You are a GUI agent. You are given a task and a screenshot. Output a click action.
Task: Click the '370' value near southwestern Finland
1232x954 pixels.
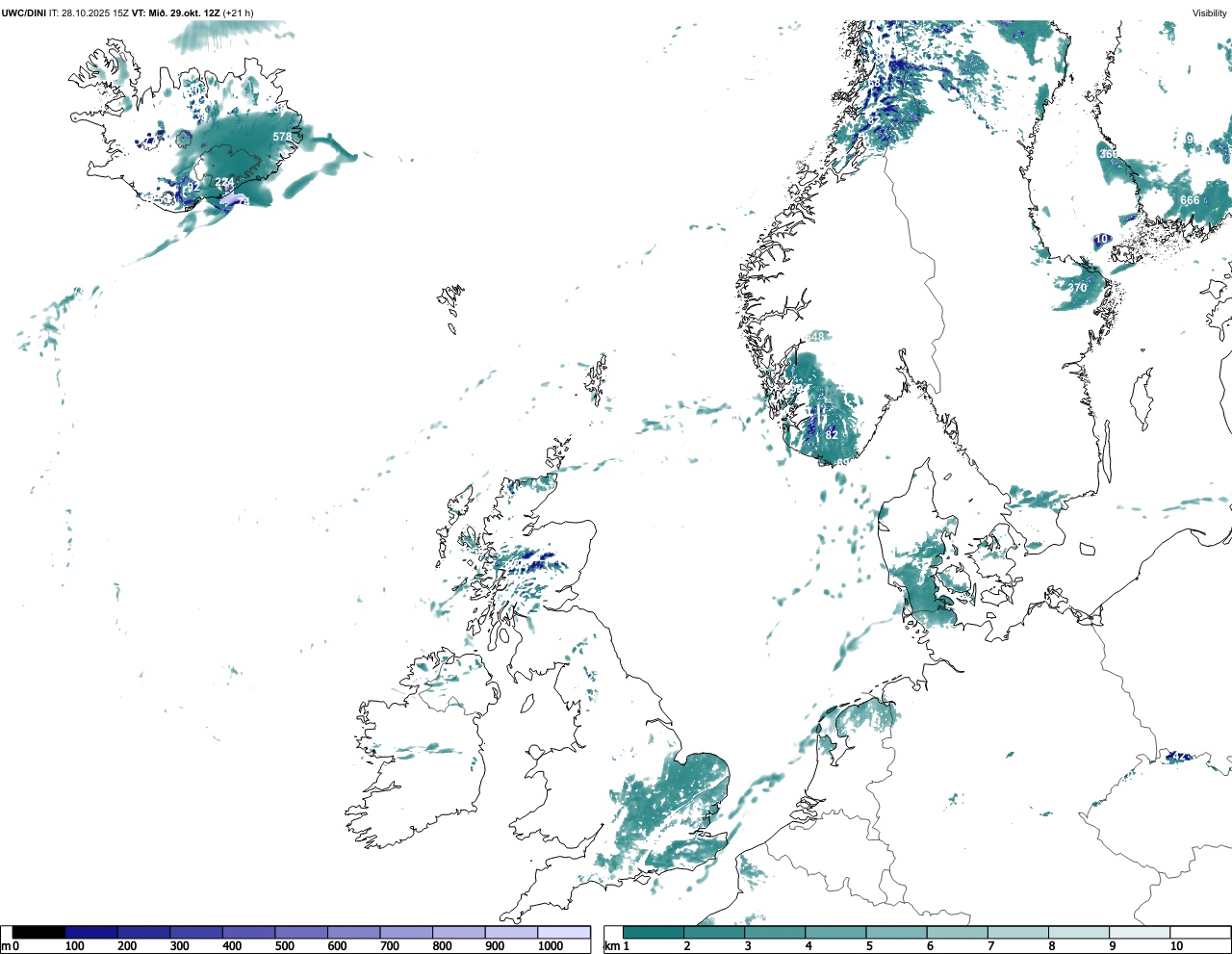[1077, 287]
